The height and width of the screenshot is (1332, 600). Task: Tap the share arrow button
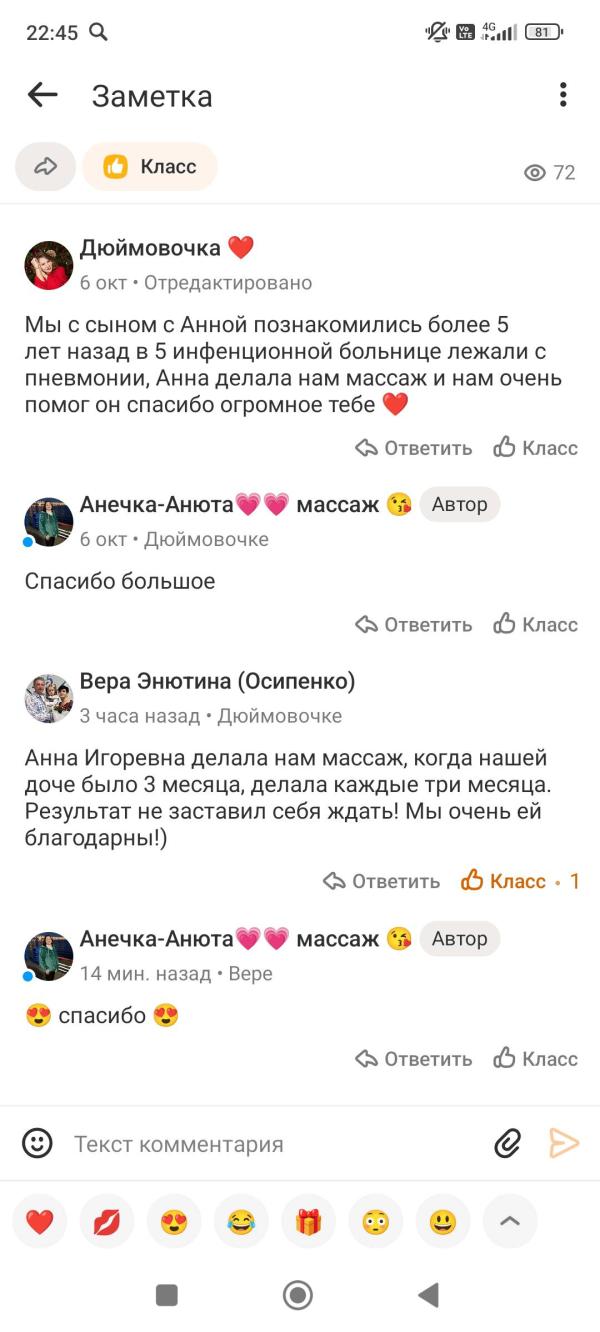coord(45,167)
